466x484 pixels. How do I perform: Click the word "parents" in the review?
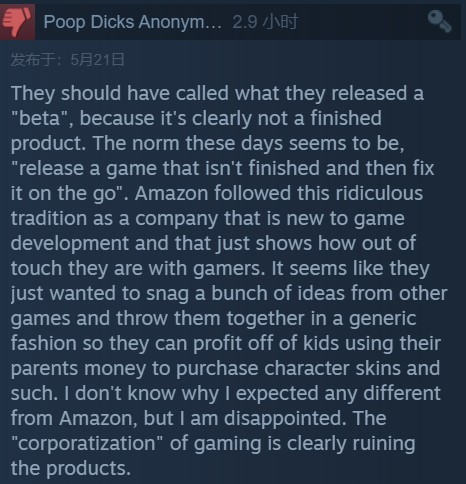[44, 369]
